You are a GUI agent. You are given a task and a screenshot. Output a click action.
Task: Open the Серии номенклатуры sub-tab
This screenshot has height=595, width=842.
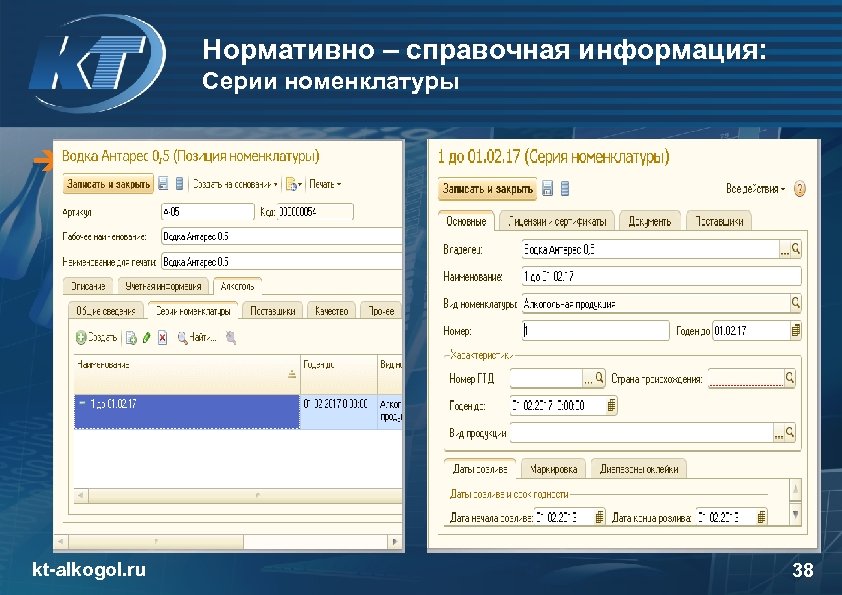pos(193,311)
